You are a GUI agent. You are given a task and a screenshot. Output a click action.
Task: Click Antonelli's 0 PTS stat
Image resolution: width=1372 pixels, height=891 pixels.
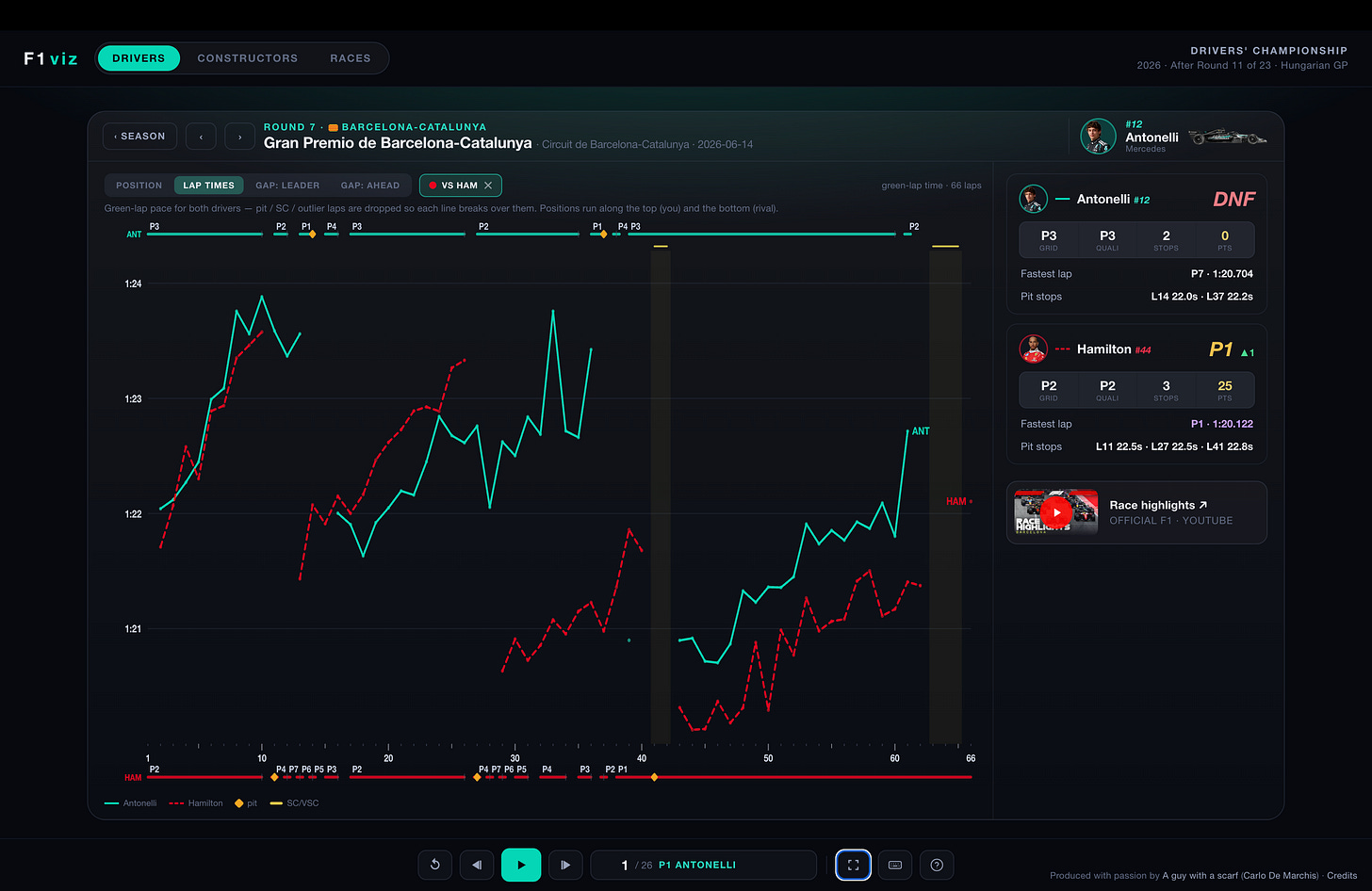(x=1225, y=240)
